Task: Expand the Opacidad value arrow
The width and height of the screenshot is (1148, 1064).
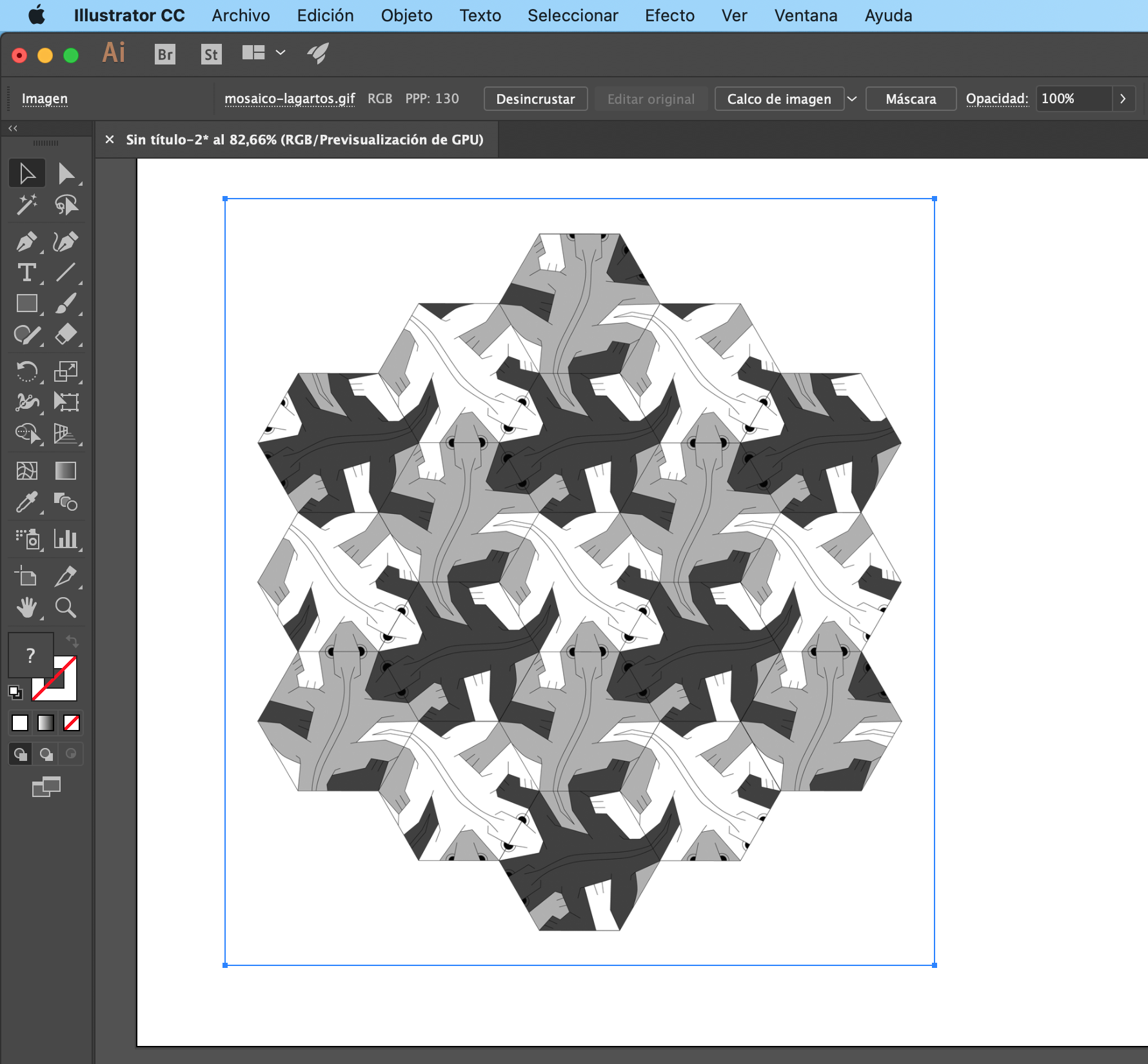Action: pyautogui.click(x=1123, y=99)
